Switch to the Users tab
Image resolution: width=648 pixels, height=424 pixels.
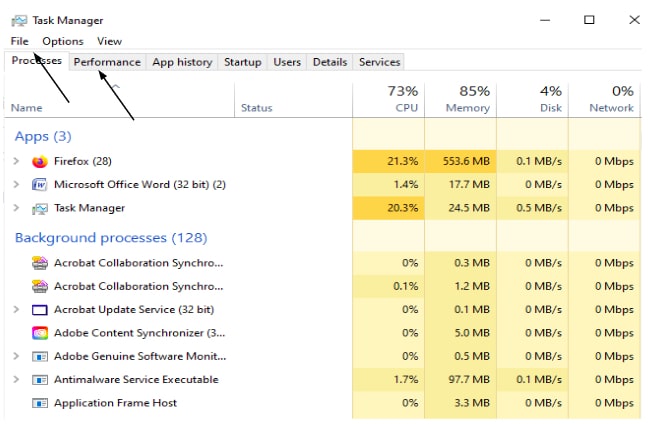287,62
